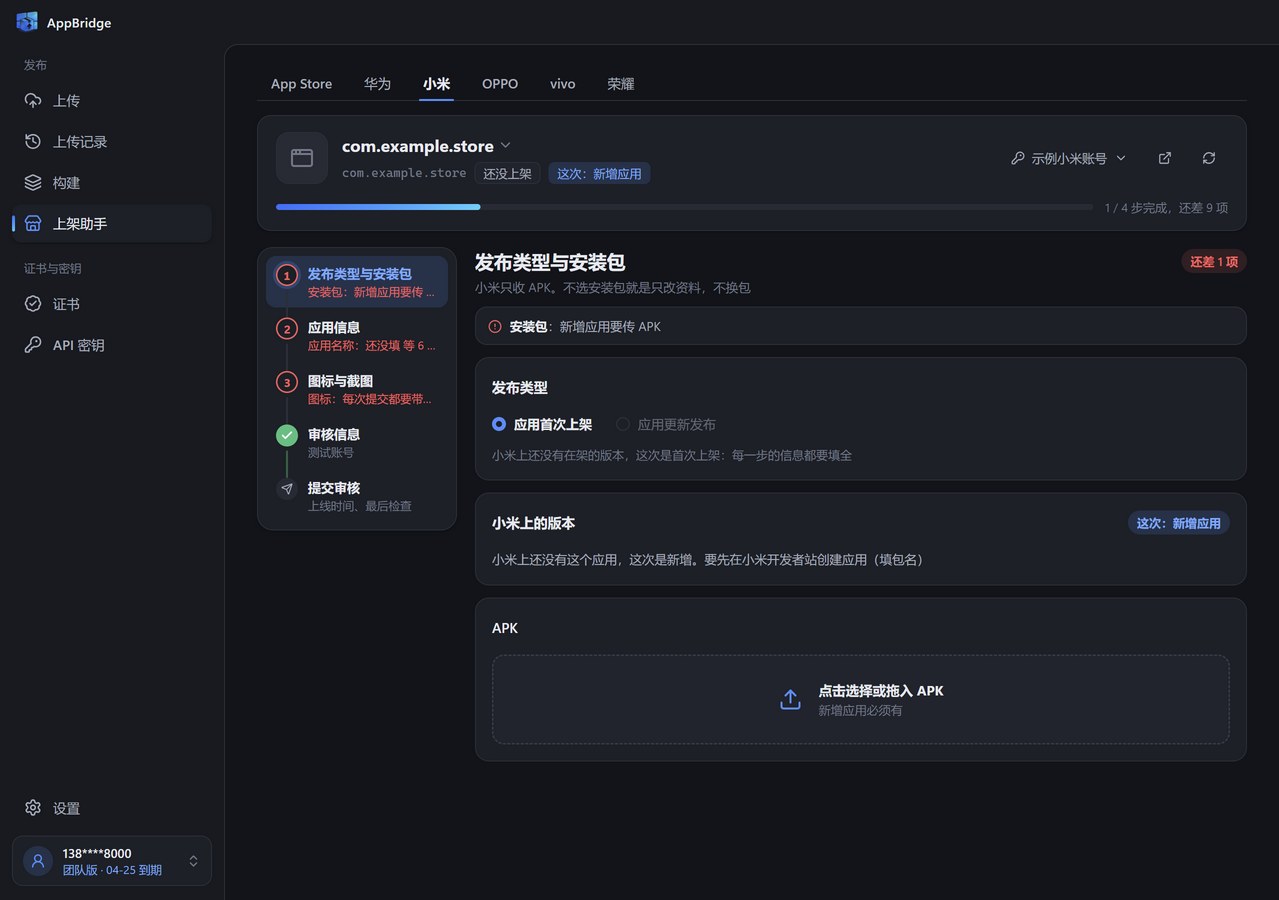Open 设置 settings
Image resolution: width=1279 pixels, height=900 pixels.
112,808
